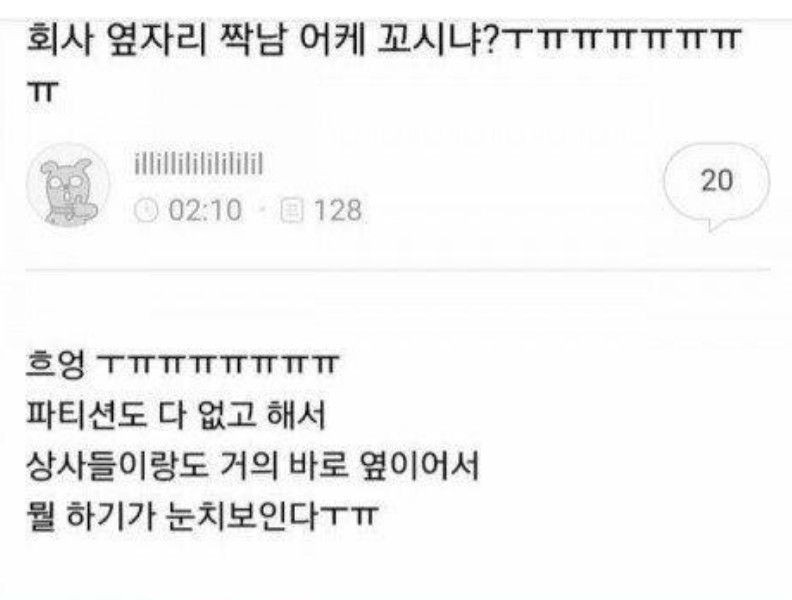Viewport: 792px width, 600px height.
Task: Open the ililililililil username profile
Action: (199, 165)
